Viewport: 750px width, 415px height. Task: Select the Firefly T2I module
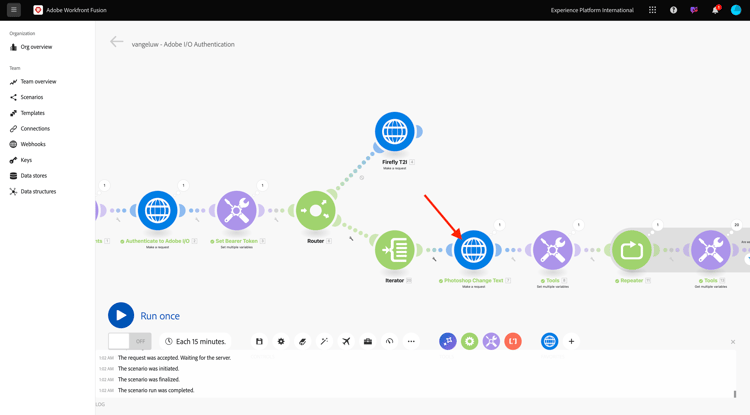coord(395,131)
